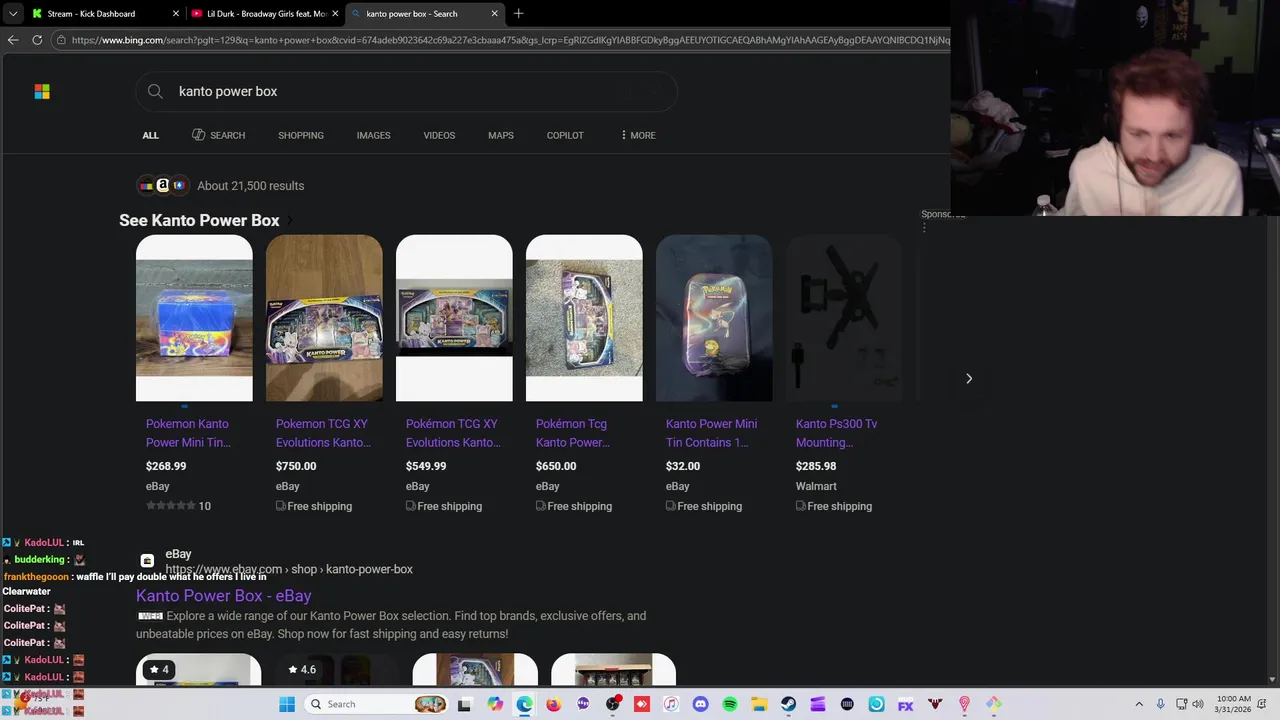
Task: Open the $32.00 Mini Tin product image
Action: pyautogui.click(x=714, y=318)
